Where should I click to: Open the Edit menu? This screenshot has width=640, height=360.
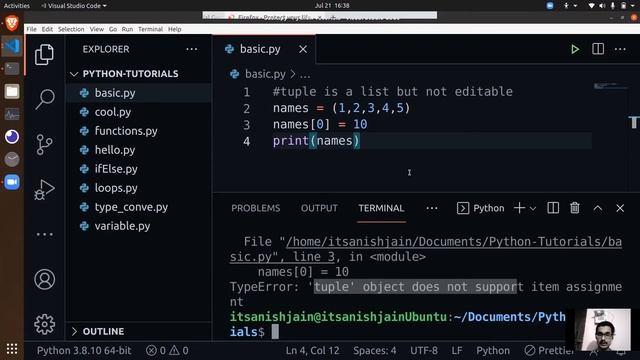(47, 29)
